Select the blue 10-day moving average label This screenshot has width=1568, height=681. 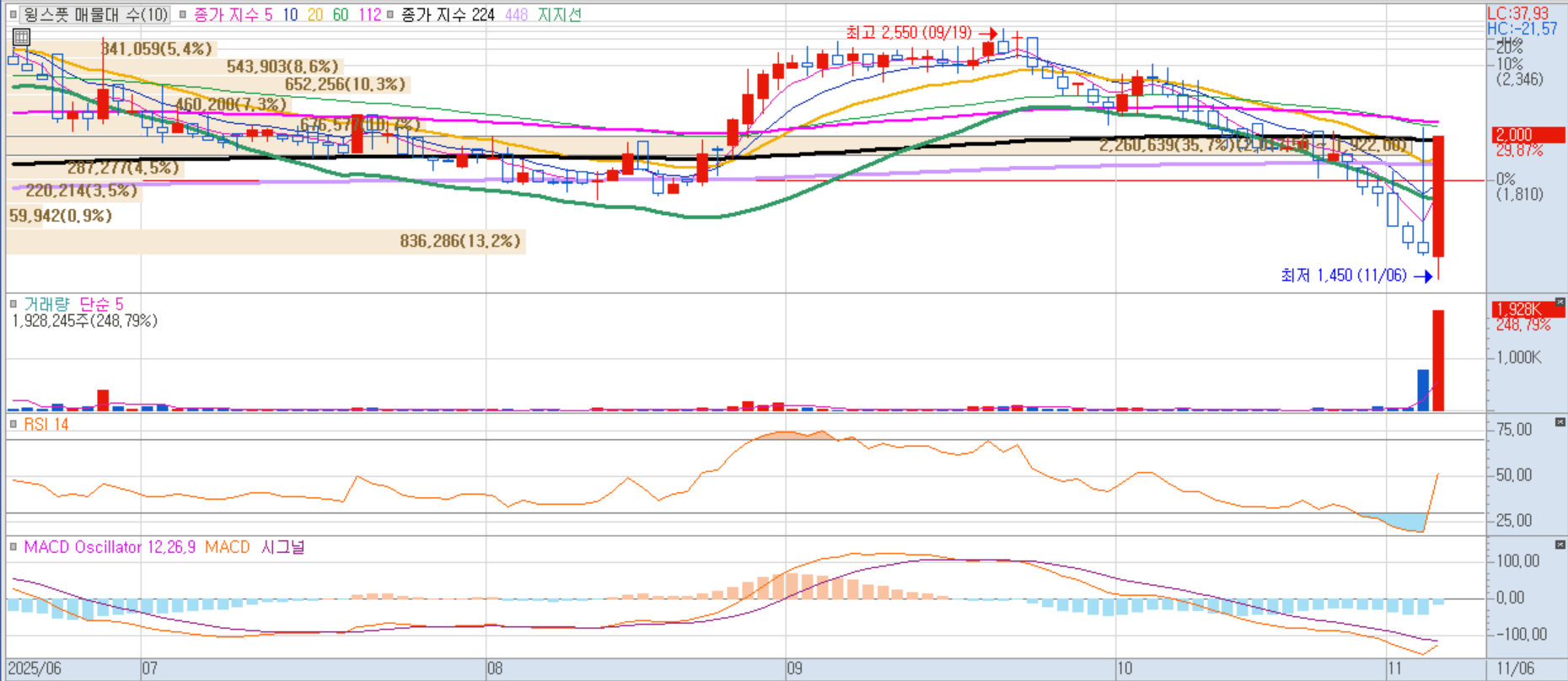(290, 14)
